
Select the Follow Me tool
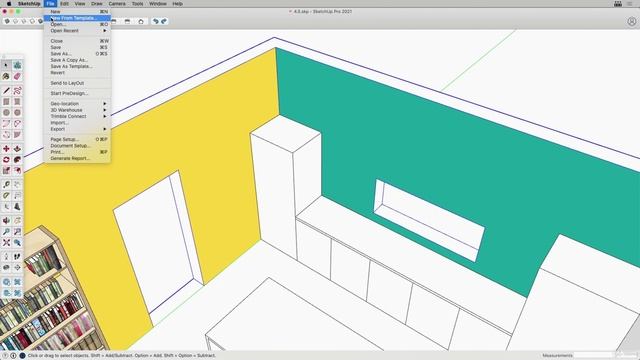(x=17, y=160)
